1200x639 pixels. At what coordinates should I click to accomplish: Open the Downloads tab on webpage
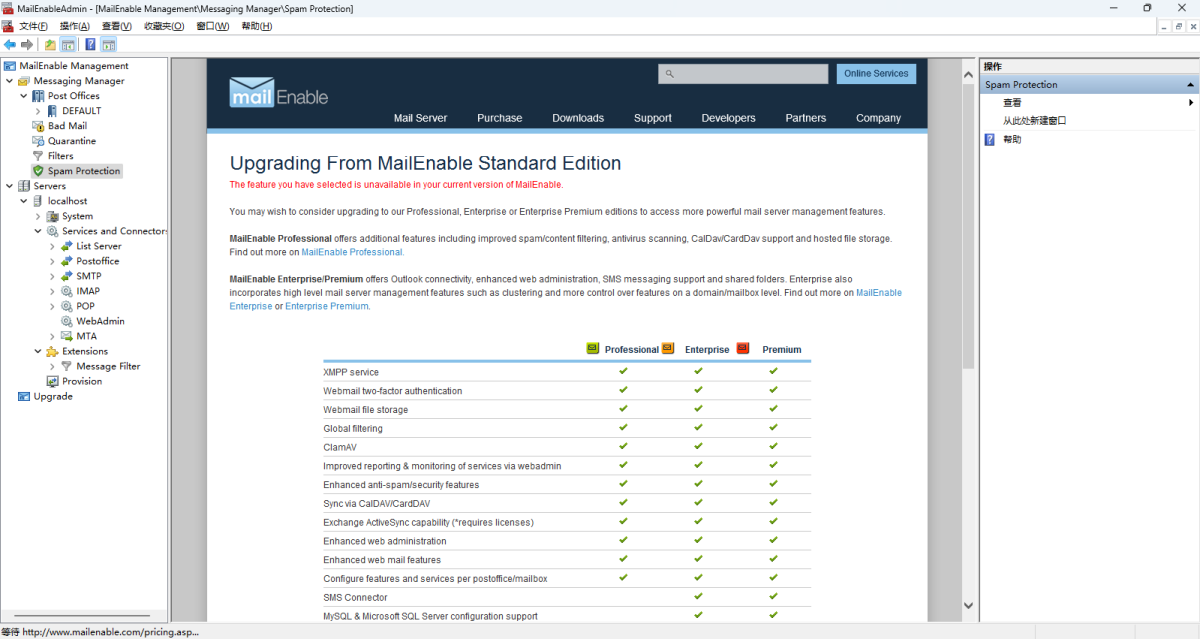click(578, 118)
